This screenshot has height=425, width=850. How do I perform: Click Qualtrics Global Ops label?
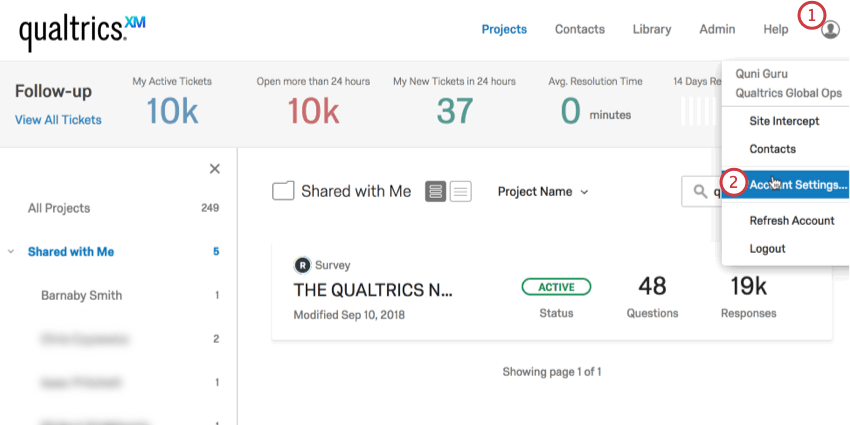[788, 93]
